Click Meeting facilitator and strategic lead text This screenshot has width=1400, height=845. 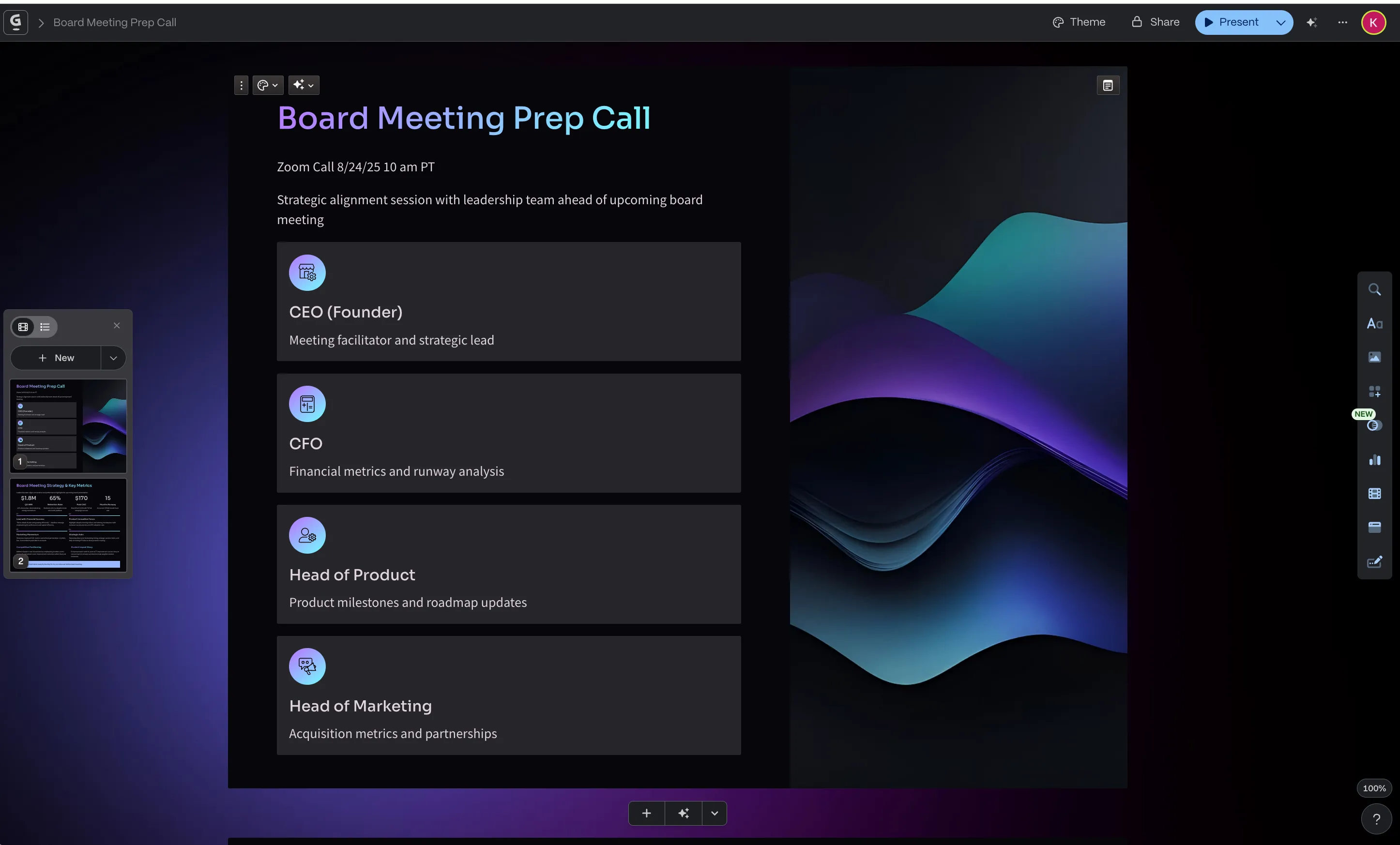pos(392,340)
